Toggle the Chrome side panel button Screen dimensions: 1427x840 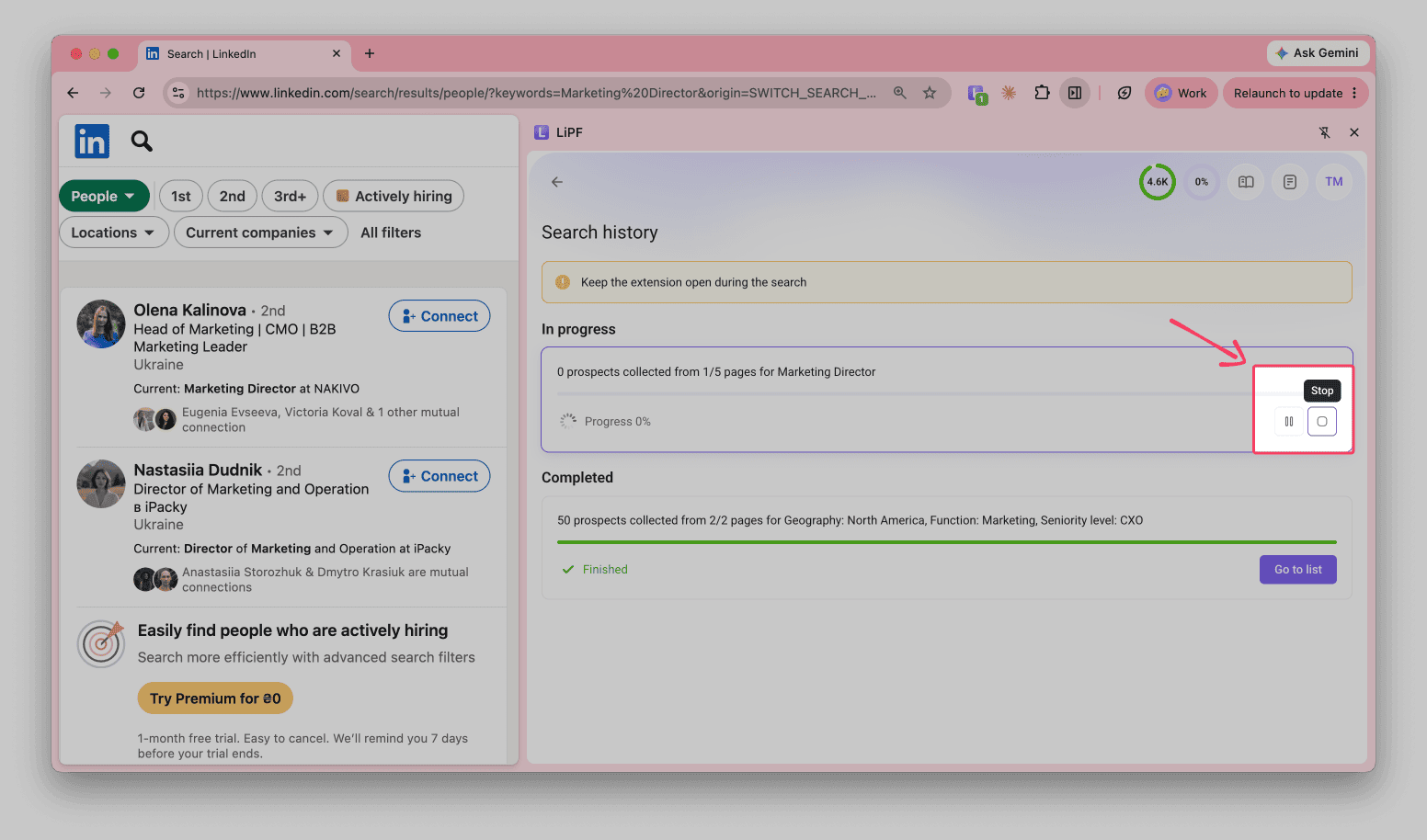(x=1074, y=93)
